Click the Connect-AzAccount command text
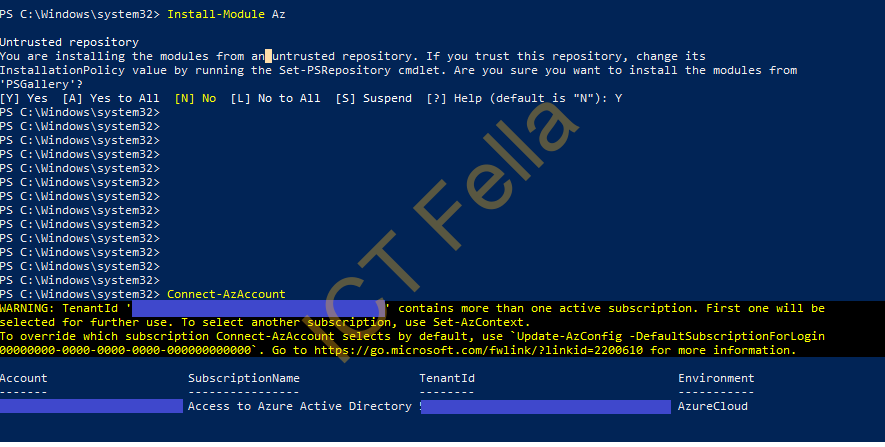Screen dimensions: 885x447 [226, 294]
